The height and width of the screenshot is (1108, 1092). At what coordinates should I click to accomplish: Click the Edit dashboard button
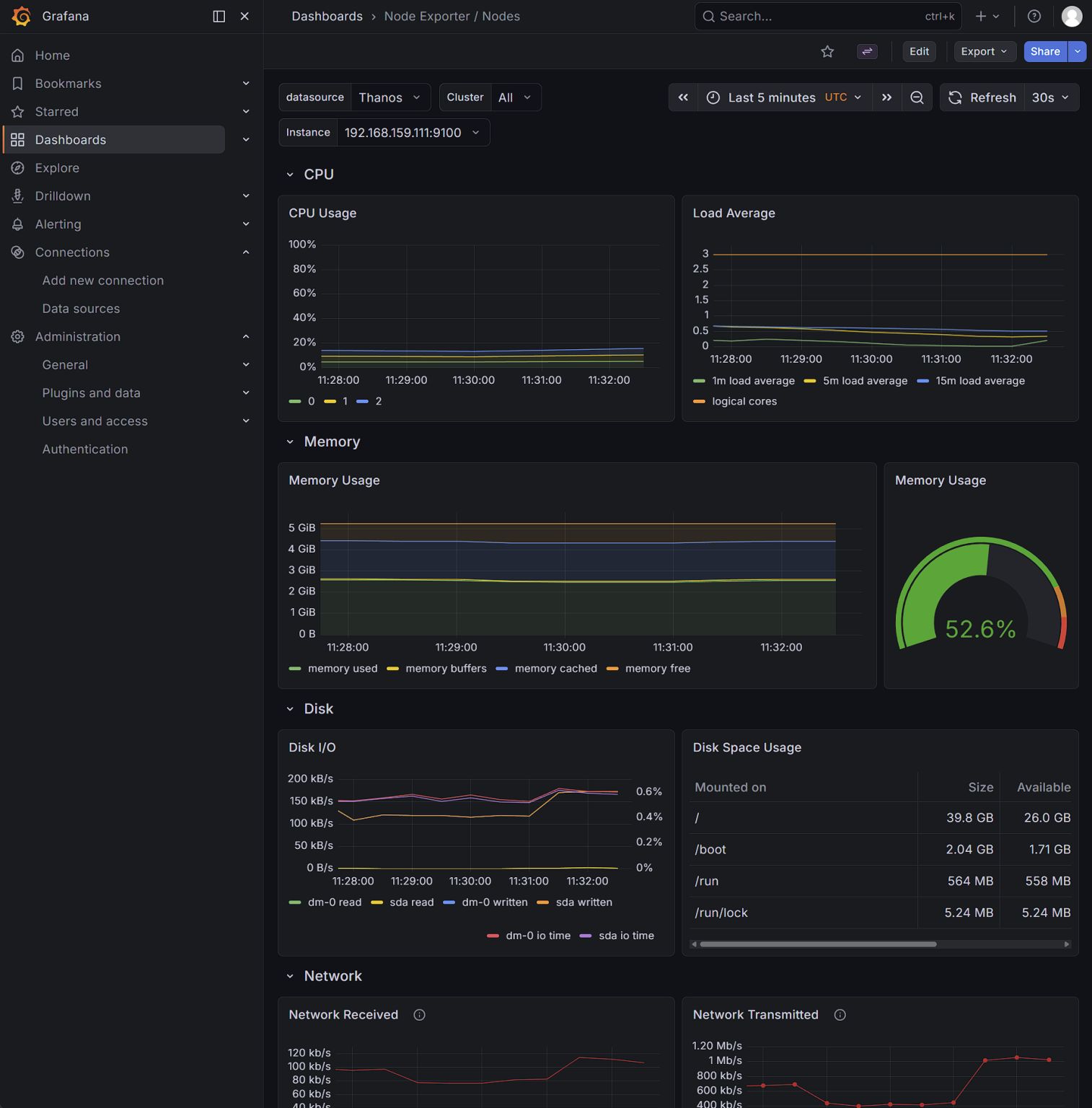coord(919,51)
